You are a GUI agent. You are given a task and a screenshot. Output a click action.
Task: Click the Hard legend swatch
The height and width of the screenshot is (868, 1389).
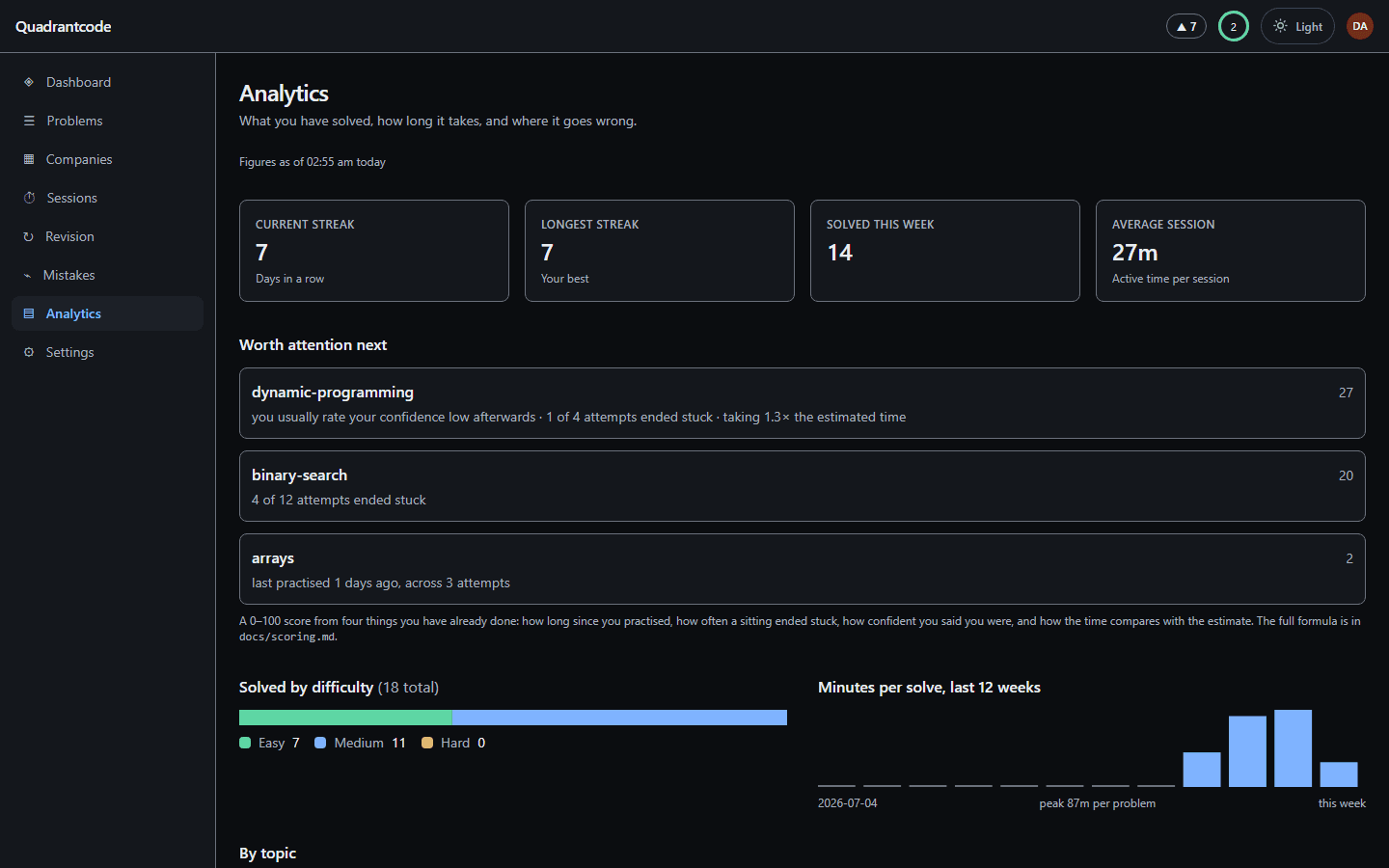tap(427, 743)
